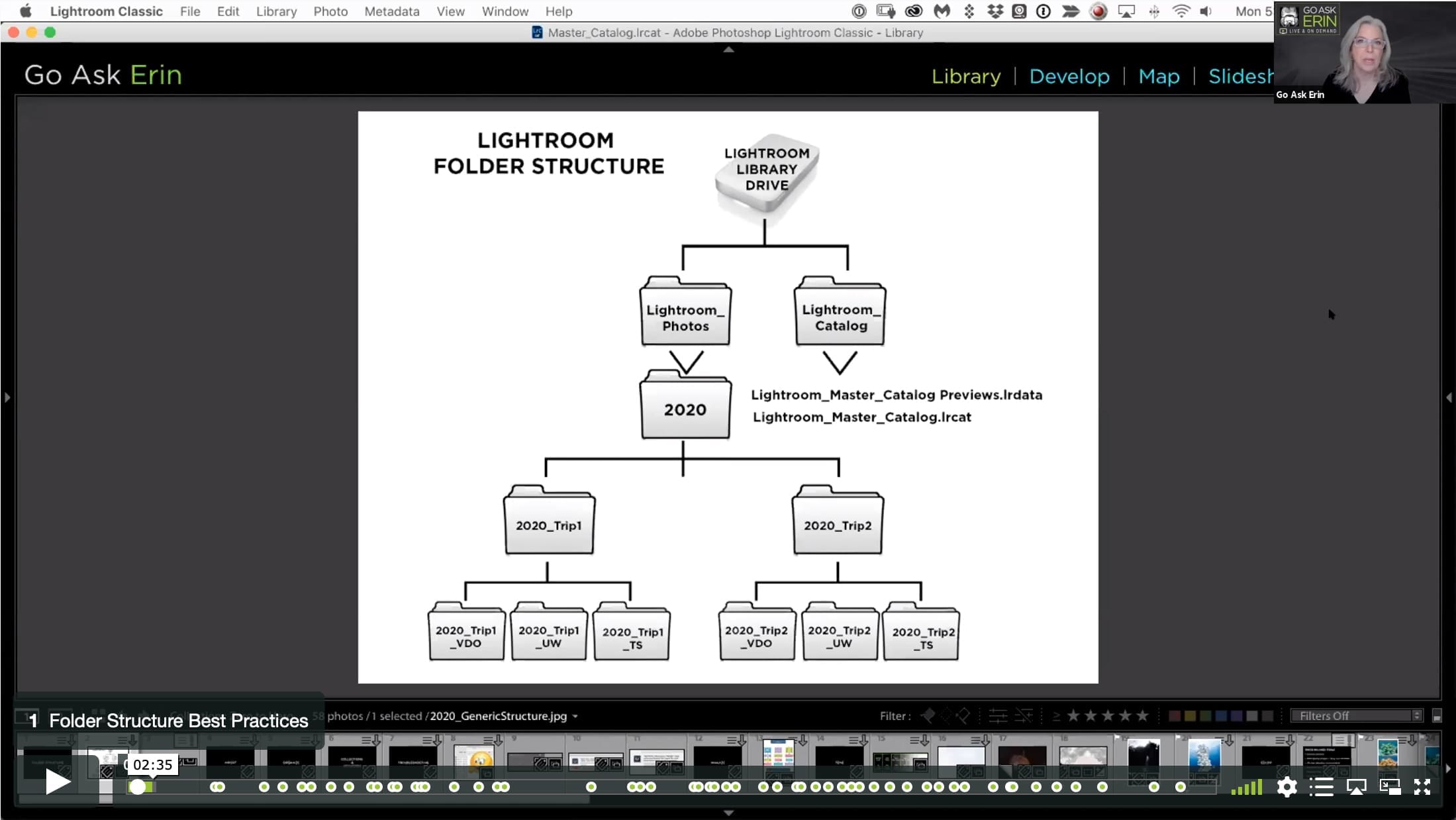
Task: Filter photos without edits
Action: point(1024,716)
